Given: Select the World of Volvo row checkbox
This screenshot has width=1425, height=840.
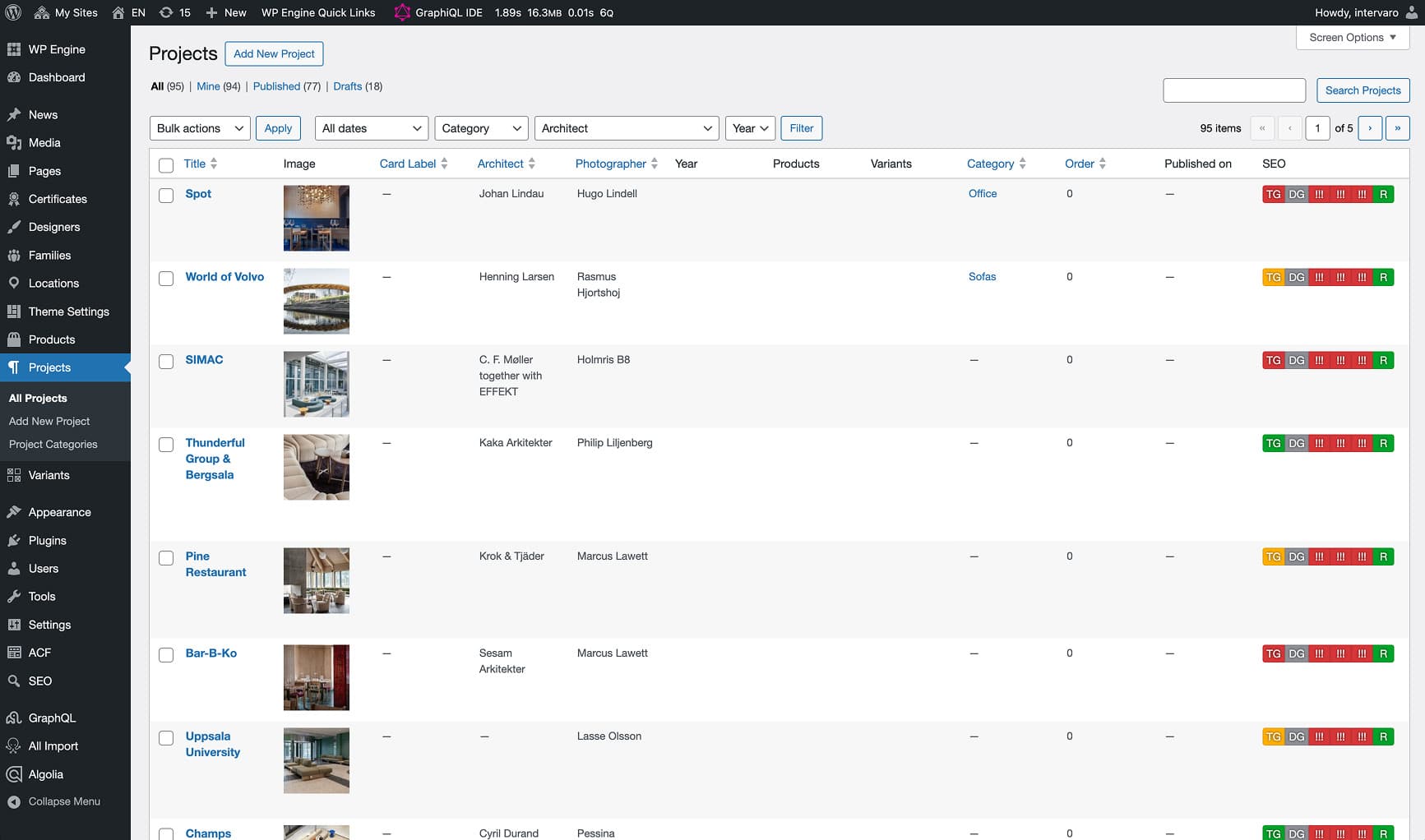Looking at the screenshot, I should pyautogui.click(x=165, y=279).
